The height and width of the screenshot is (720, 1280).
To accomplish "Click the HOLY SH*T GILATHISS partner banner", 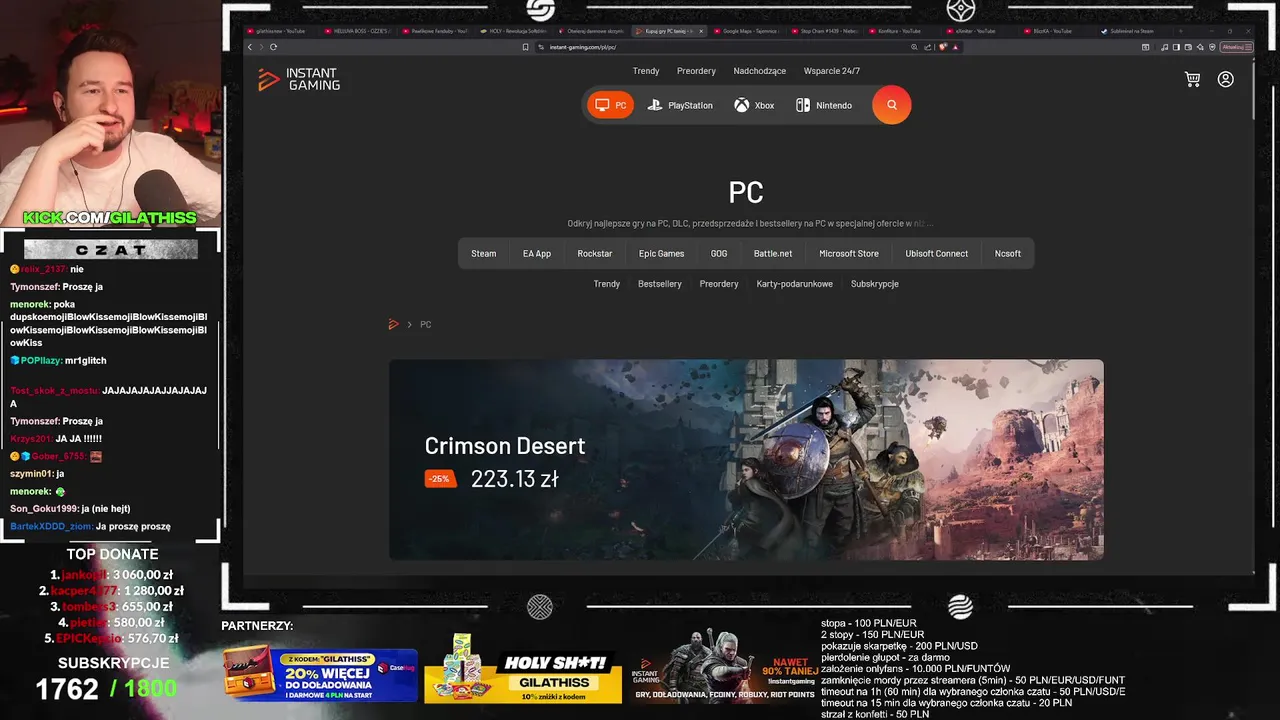I will coord(523,670).
